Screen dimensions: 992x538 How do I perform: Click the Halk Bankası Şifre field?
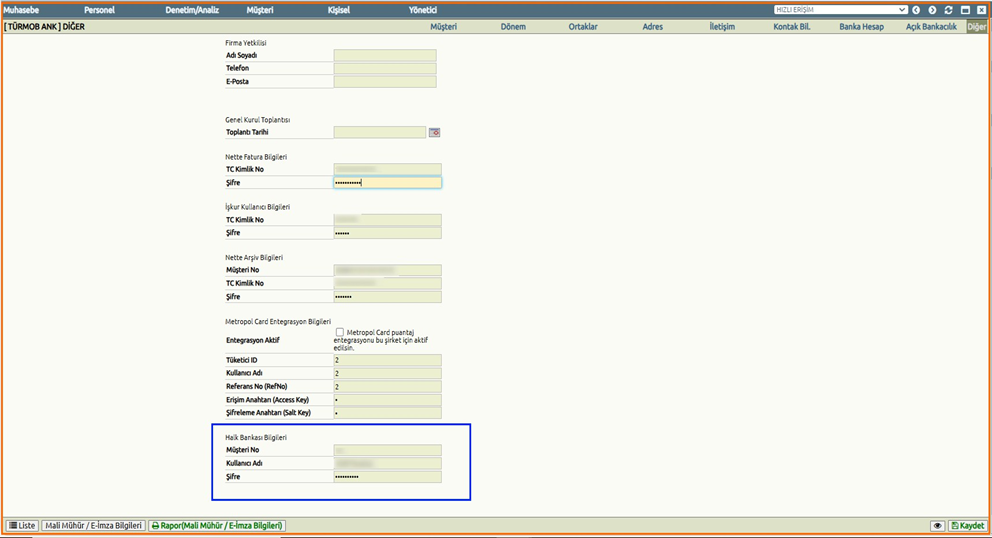[387, 477]
